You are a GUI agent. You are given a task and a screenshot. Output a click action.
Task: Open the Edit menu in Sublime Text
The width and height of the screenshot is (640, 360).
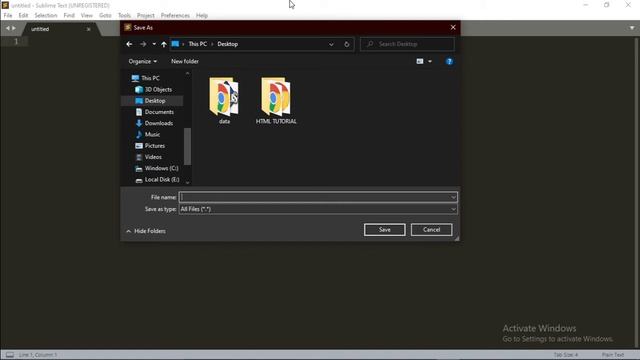(x=23, y=16)
